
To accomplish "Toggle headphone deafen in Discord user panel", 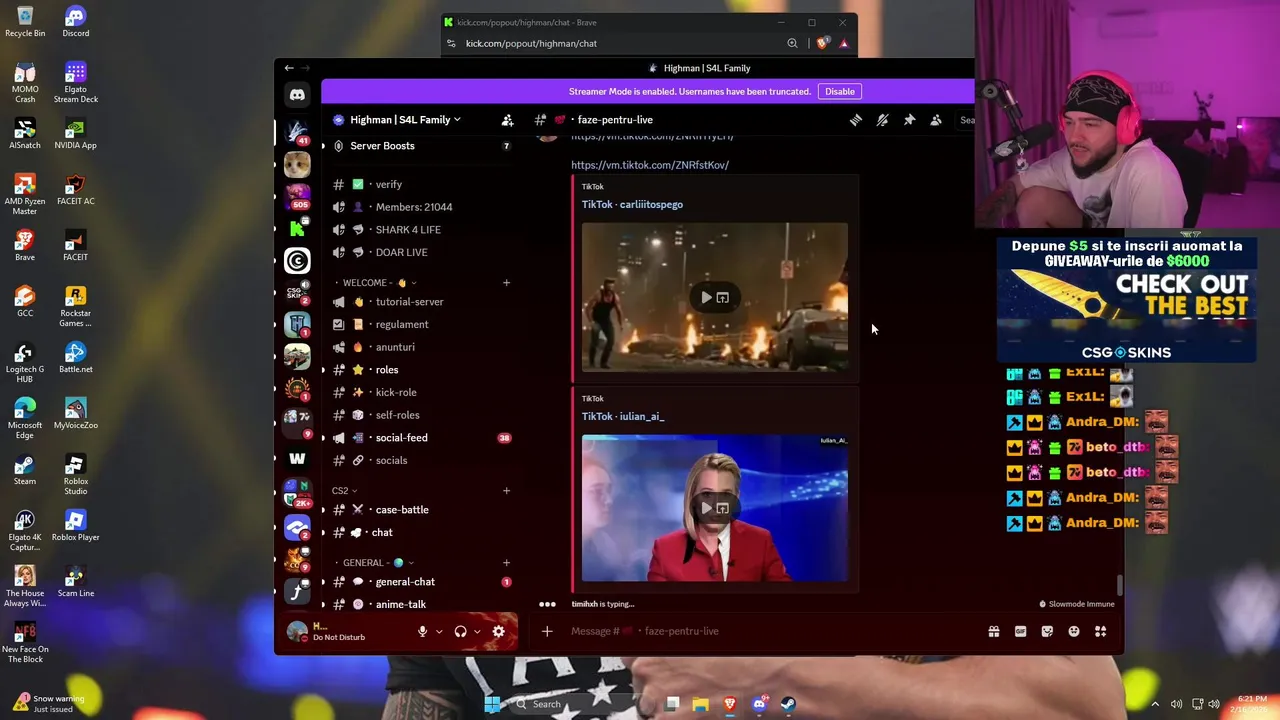I will (460, 631).
